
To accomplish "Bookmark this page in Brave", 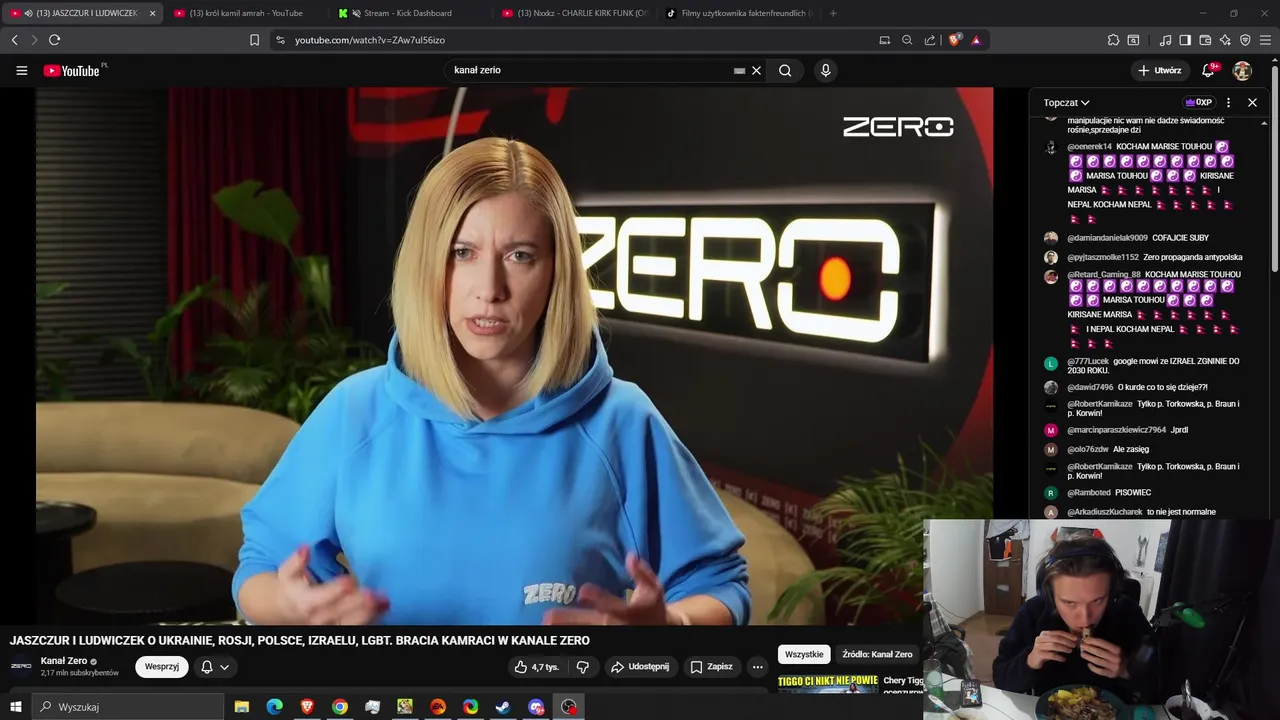I will click(254, 40).
